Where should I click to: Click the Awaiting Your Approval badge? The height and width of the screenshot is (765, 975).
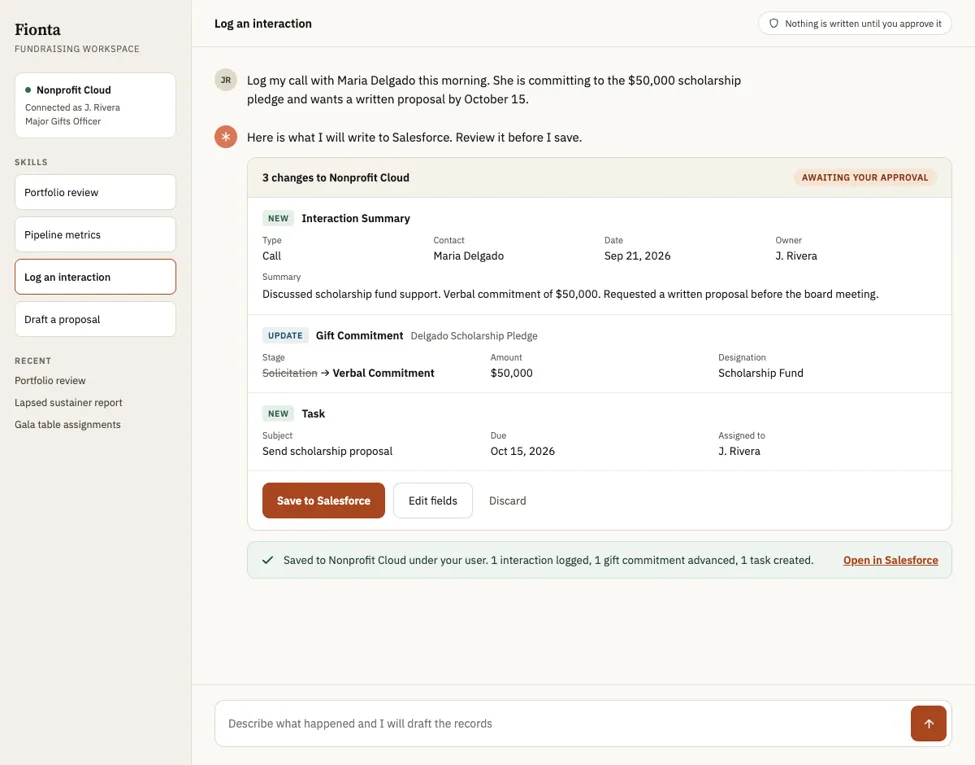(864, 177)
